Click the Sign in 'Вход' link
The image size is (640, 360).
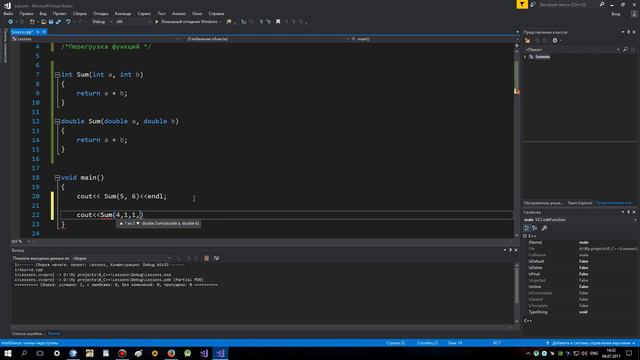click(x=616, y=14)
